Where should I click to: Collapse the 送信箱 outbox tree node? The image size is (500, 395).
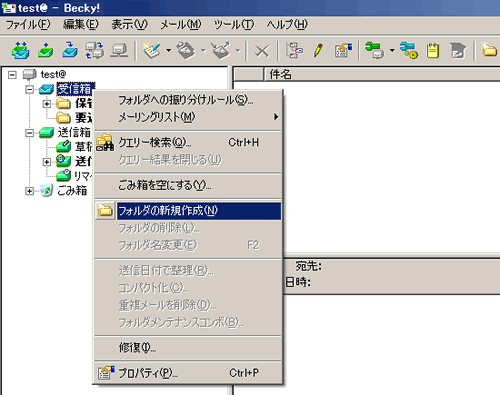click(29, 133)
